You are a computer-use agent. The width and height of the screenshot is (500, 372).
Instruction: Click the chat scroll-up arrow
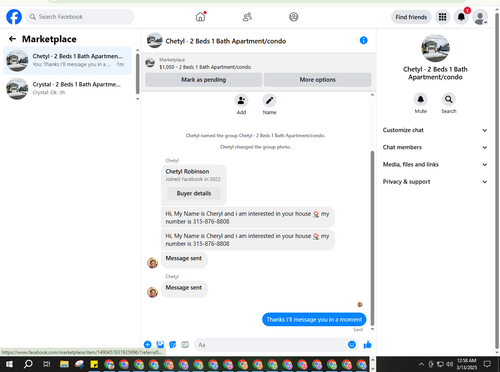372,95
